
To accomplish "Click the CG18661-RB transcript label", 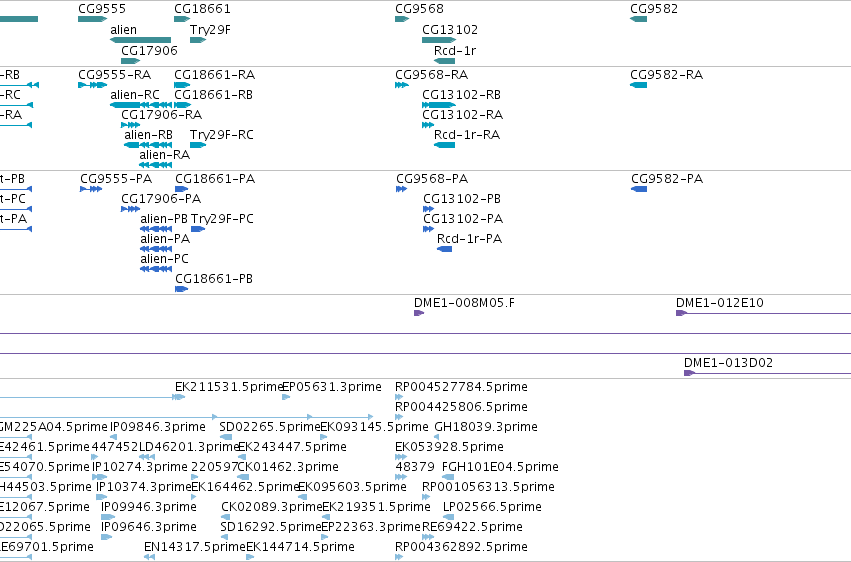I will pos(213,94).
